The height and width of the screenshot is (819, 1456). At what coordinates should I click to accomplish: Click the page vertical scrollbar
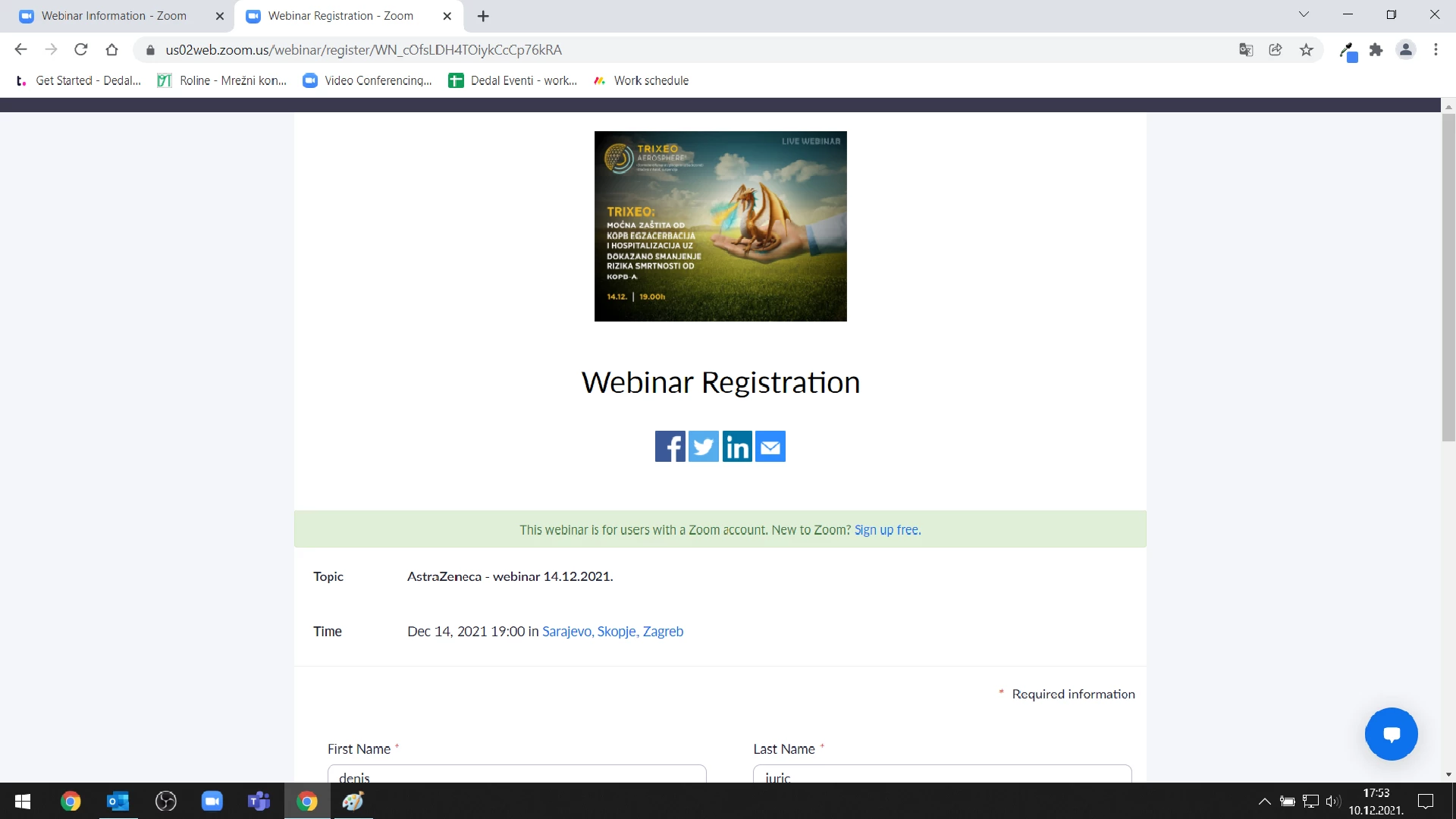1448,277
